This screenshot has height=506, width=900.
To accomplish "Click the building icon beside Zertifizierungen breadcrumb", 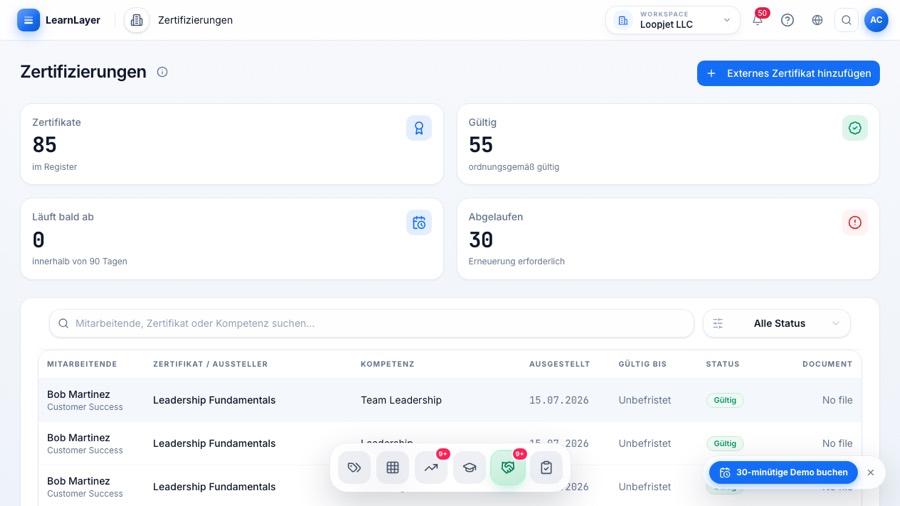I will coord(137,20).
